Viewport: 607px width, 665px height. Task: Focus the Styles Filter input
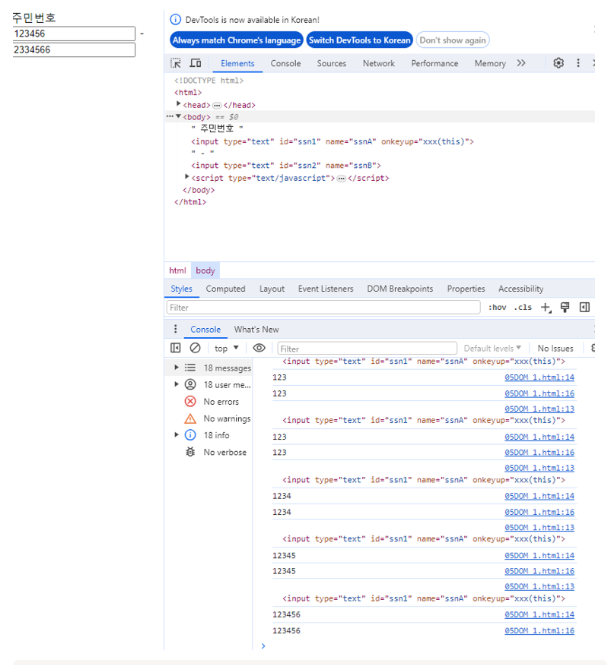323,307
